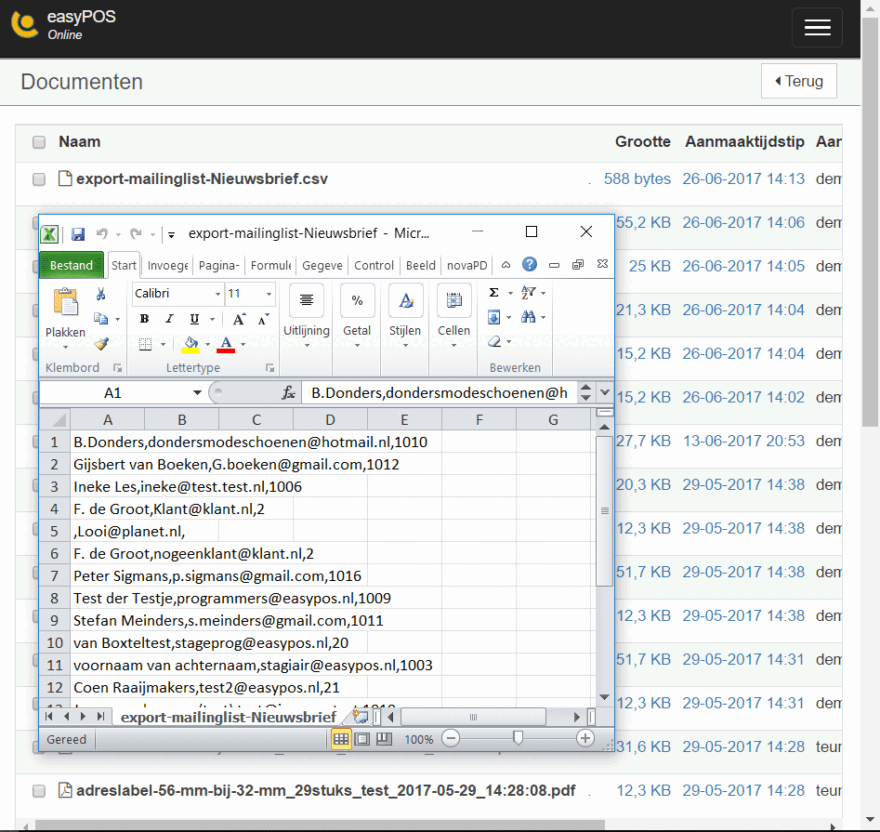
Task: Switch to Page Break Preview view
Action: pyautogui.click(x=384, y=739)
